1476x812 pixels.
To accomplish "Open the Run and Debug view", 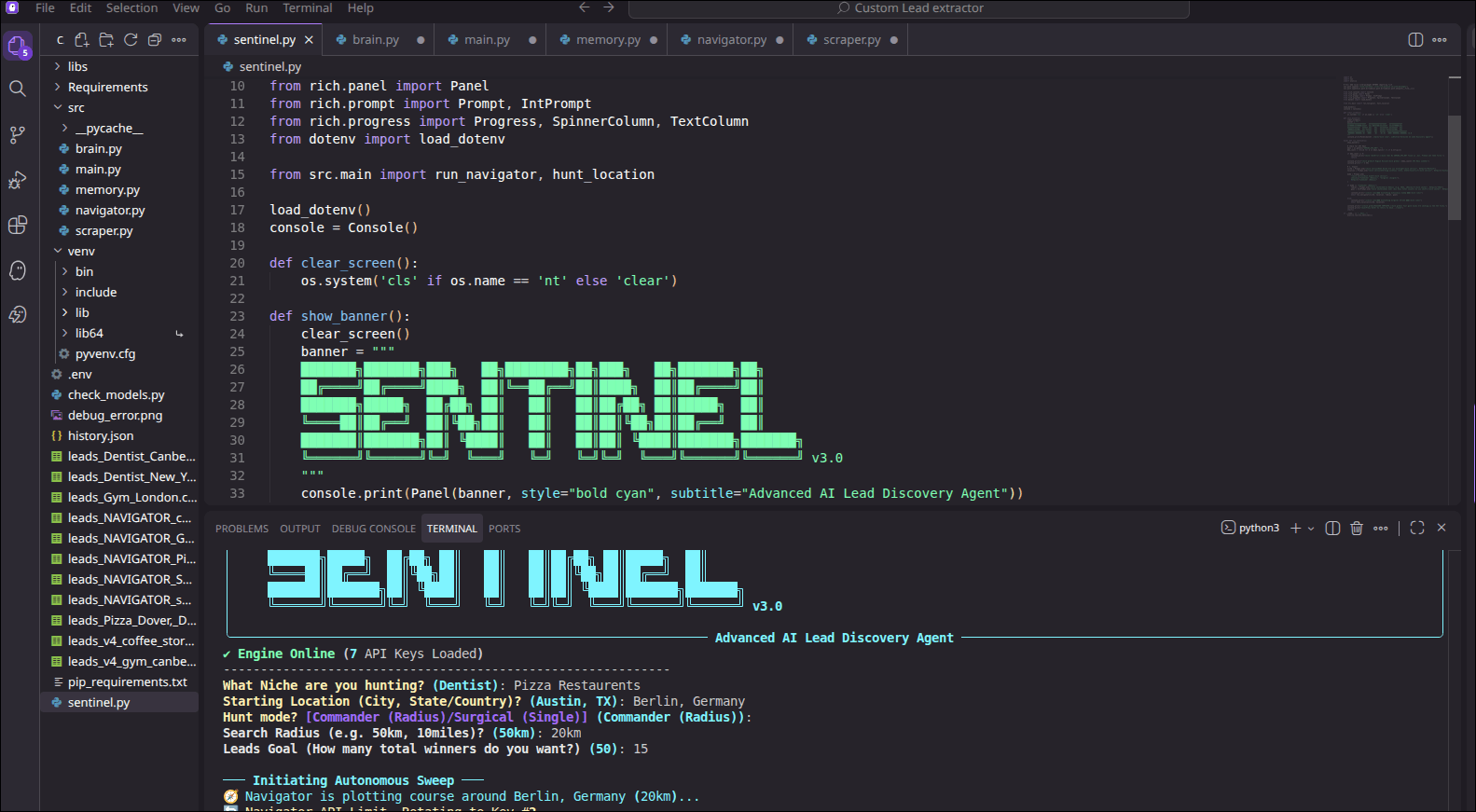I will point(18,180).
